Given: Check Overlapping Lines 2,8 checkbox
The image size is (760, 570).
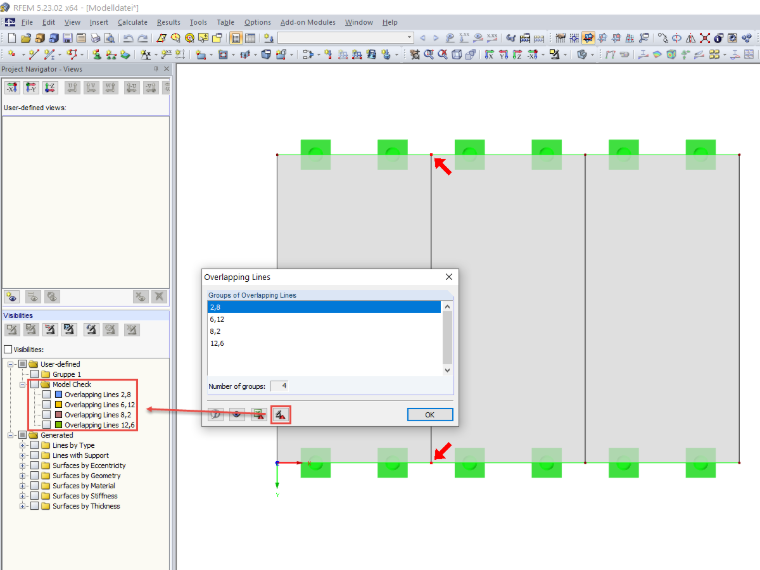Looking at the screenshot, I should tap(47, 394).
